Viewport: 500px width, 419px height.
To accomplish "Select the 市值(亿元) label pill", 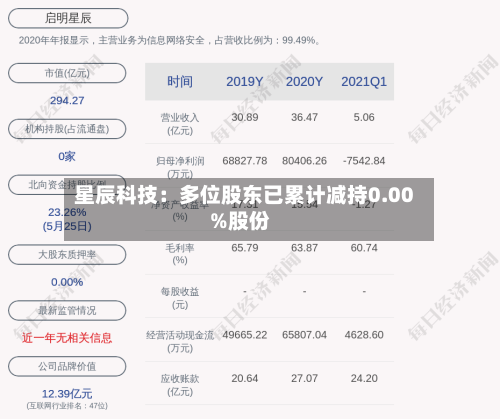I will [x=67, y=73].
